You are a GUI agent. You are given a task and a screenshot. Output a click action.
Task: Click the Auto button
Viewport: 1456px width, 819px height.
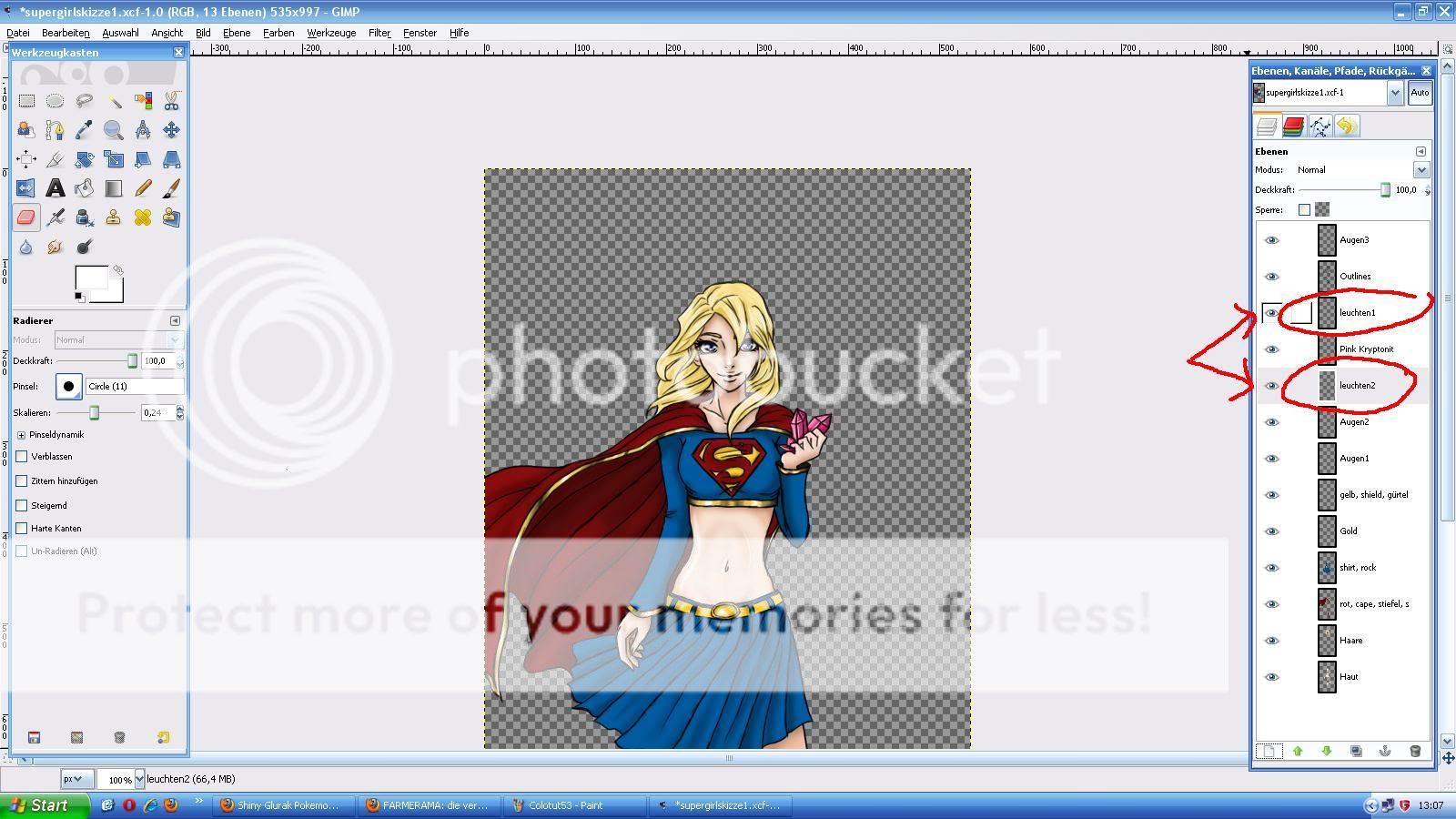pos(1420,93)
